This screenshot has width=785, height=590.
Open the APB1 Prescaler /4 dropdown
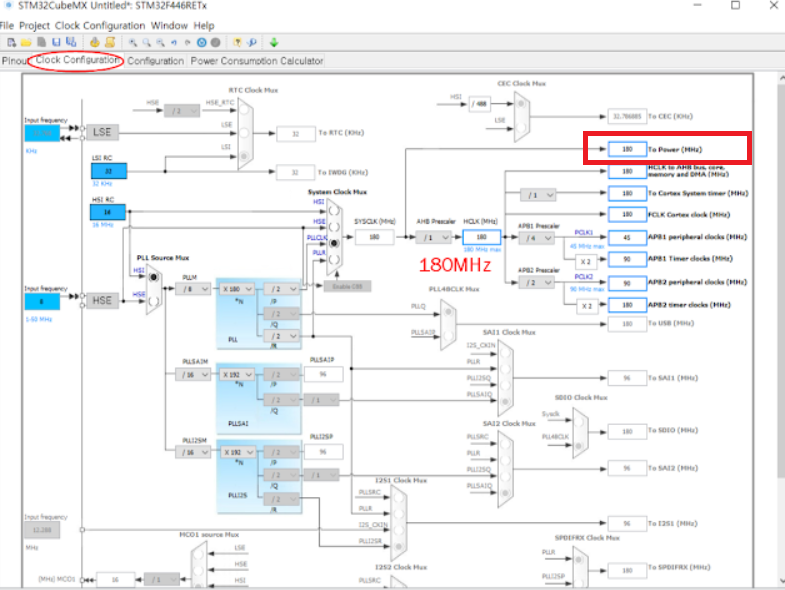point(536,238)
